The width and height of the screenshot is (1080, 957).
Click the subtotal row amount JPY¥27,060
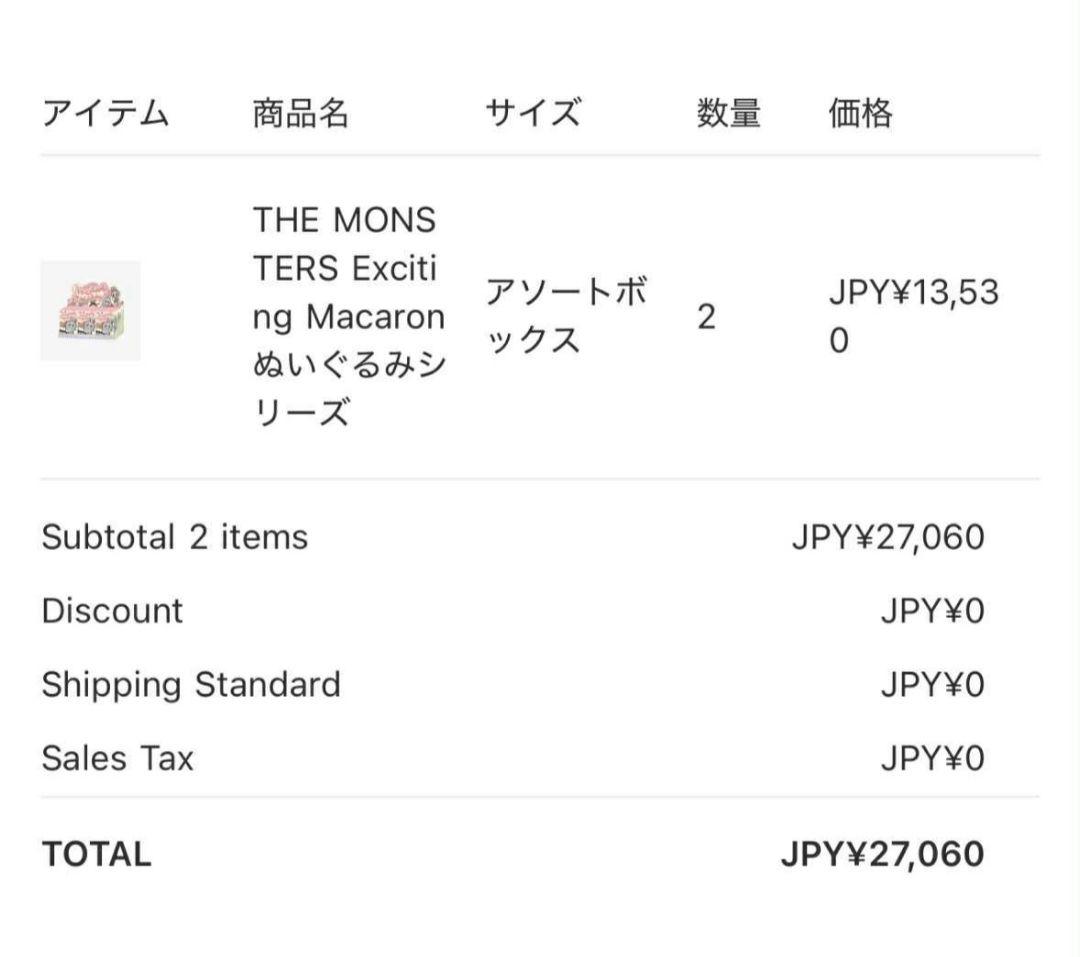point(887,538)
